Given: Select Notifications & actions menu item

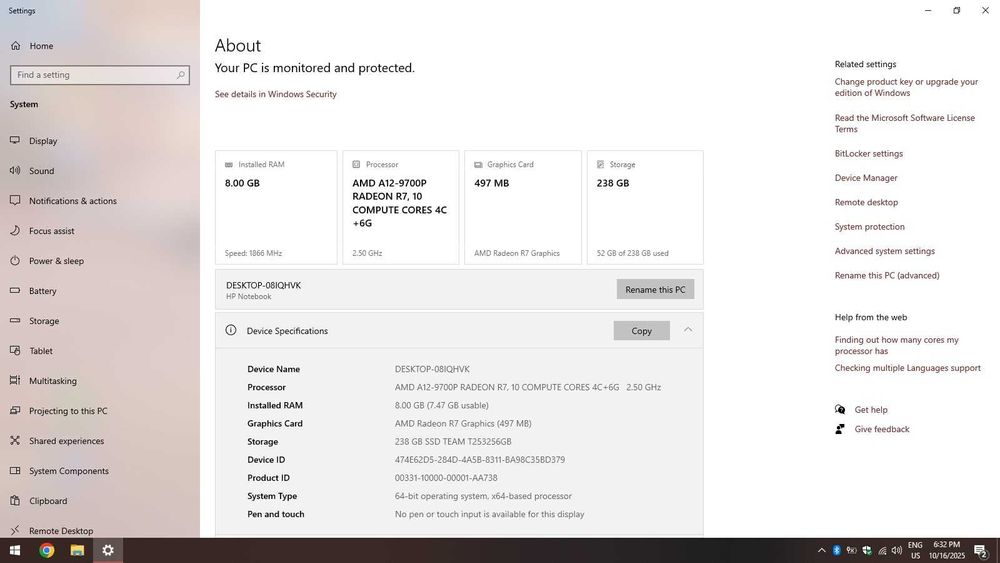Looking at the screenshot, I should [72, 201].
